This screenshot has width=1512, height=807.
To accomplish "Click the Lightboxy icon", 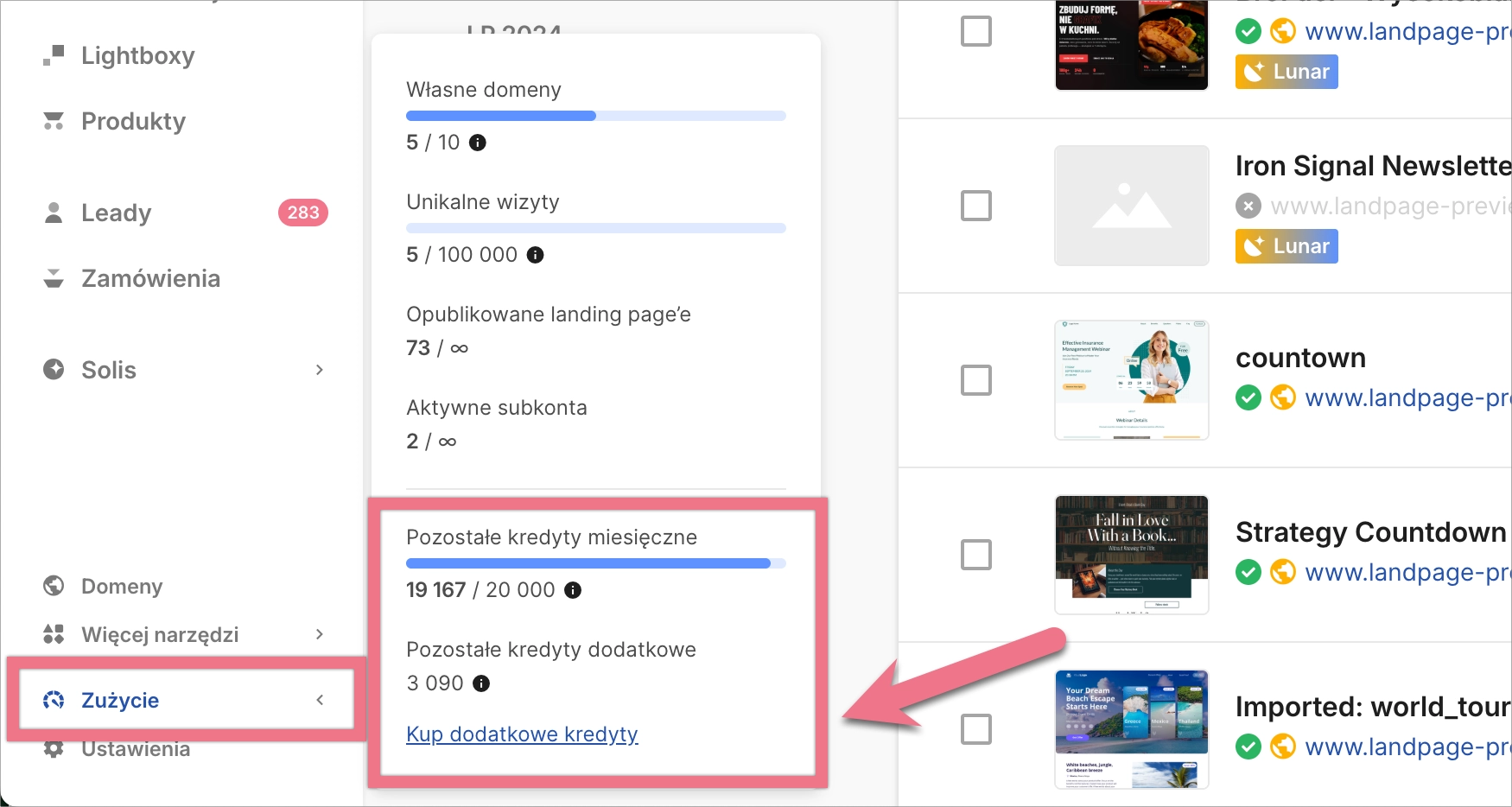I will (x=54, y=55).
